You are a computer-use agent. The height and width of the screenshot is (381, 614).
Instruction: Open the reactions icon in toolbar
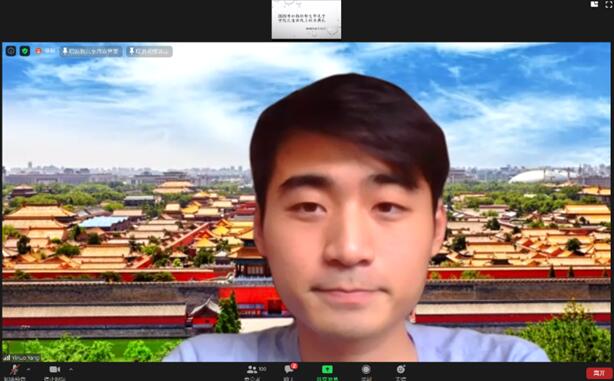click(401, 370)
